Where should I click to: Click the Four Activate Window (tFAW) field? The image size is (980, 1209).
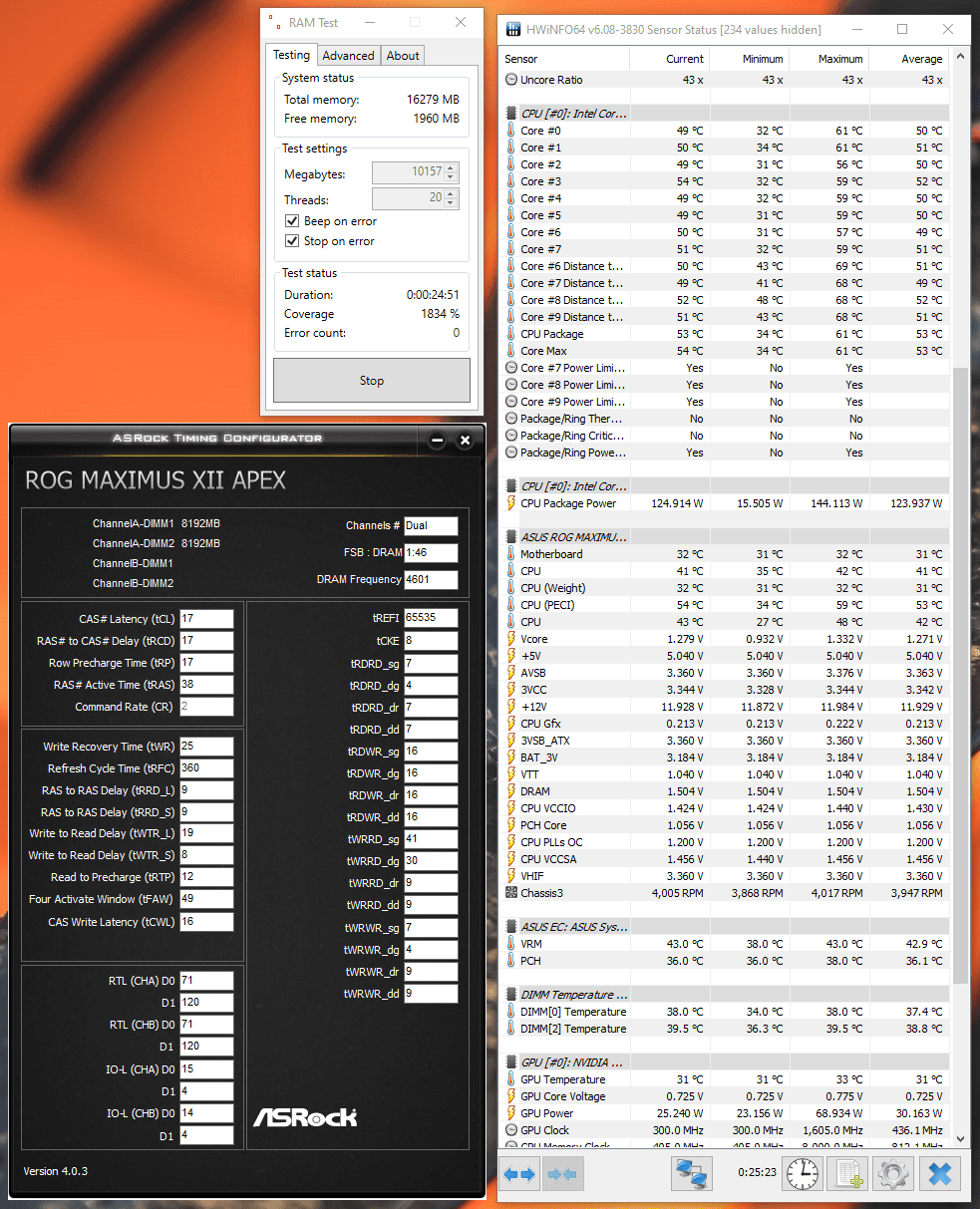206,899
